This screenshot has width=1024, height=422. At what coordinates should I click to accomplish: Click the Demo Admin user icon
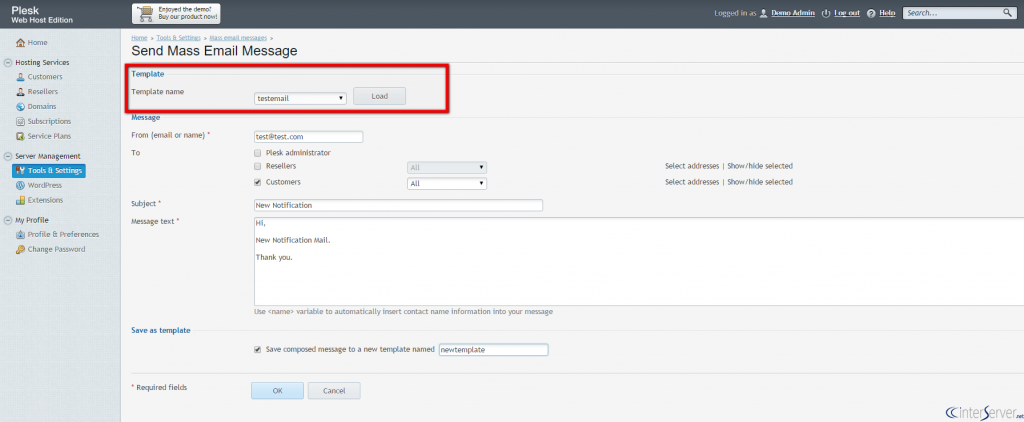click(x=763, y=13)
